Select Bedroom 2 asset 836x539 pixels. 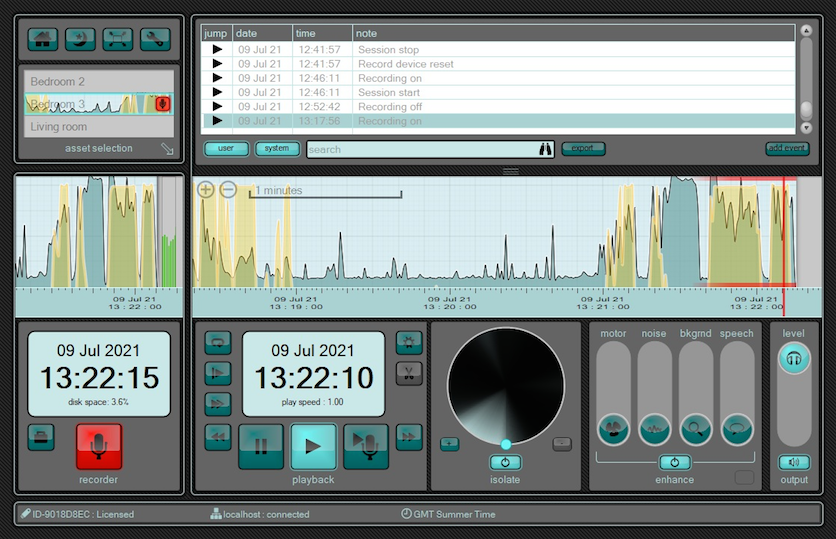(99, 82)
